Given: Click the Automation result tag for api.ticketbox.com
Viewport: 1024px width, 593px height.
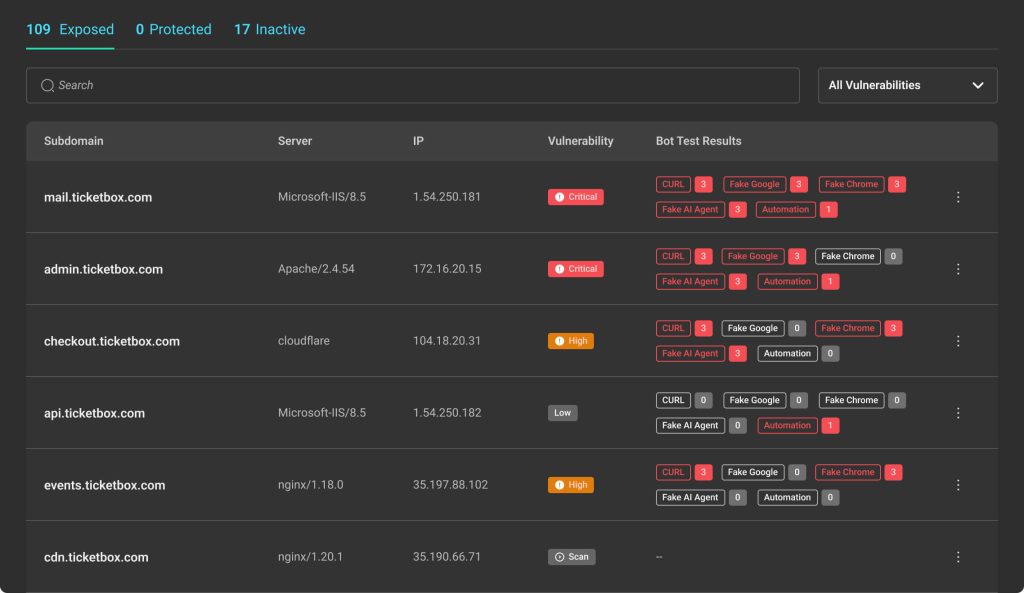Looking at the screenshot, I should (787, 425).
